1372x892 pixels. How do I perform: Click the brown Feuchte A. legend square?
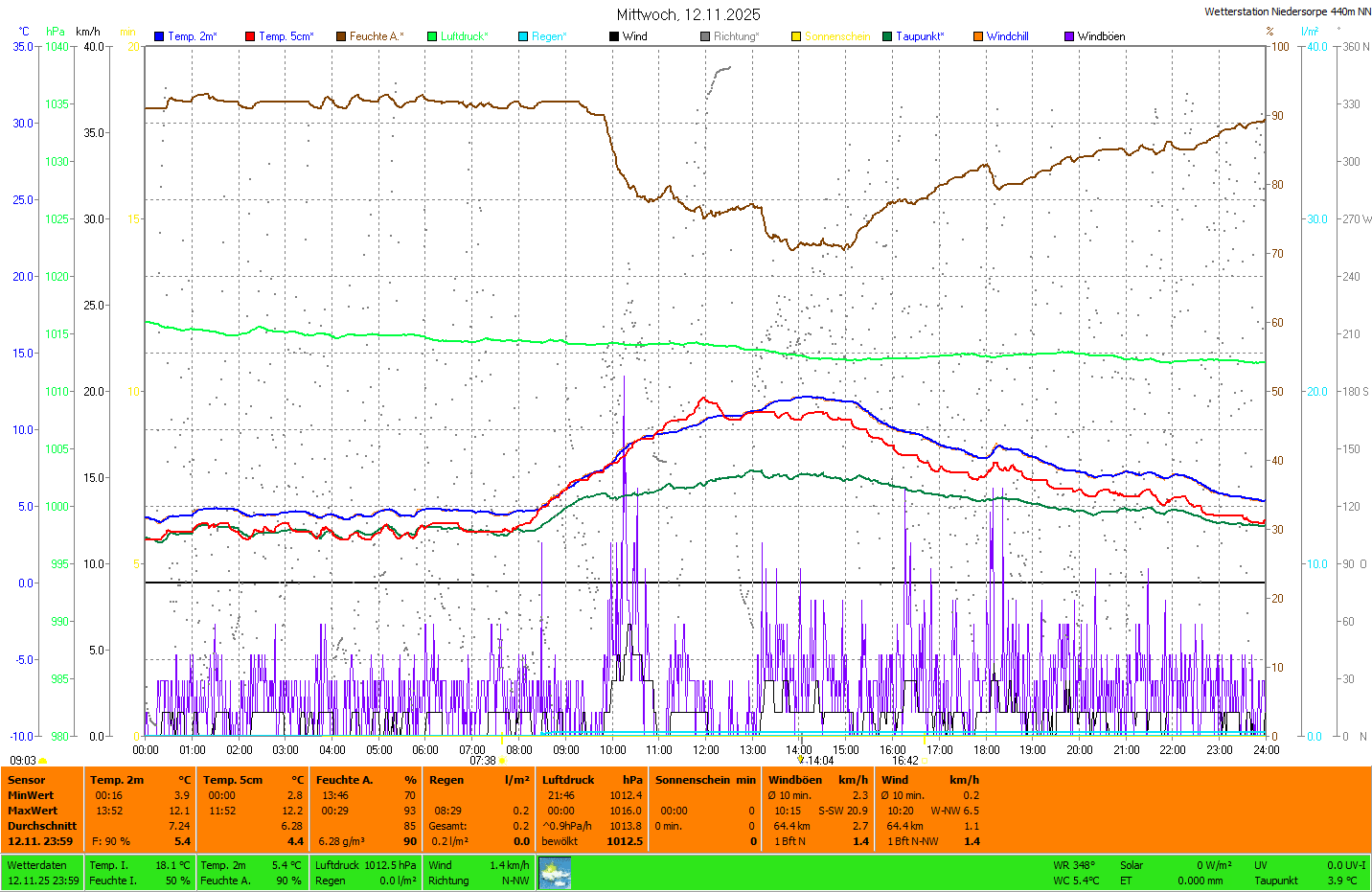point(341,36)
